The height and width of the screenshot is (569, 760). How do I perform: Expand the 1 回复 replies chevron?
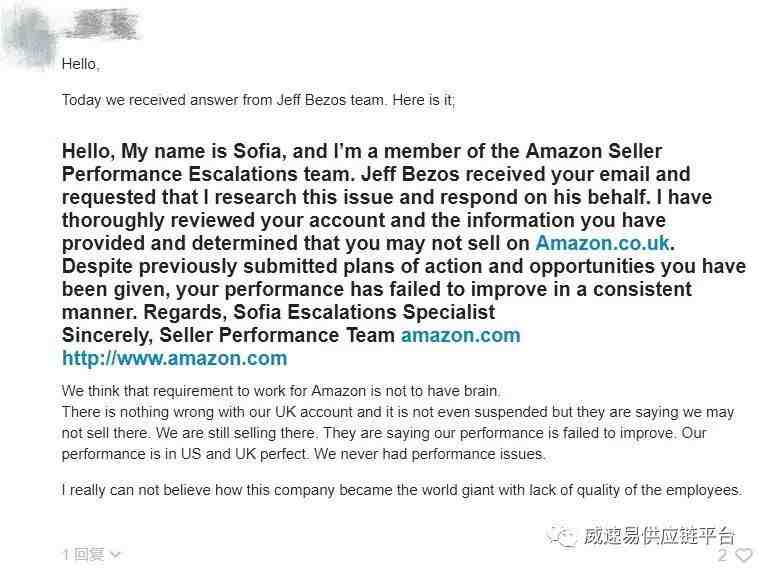[x=115, y=554]
